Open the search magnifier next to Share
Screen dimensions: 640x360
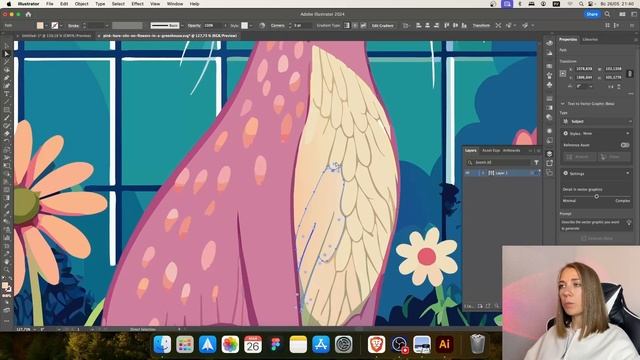tap(607, 14)
